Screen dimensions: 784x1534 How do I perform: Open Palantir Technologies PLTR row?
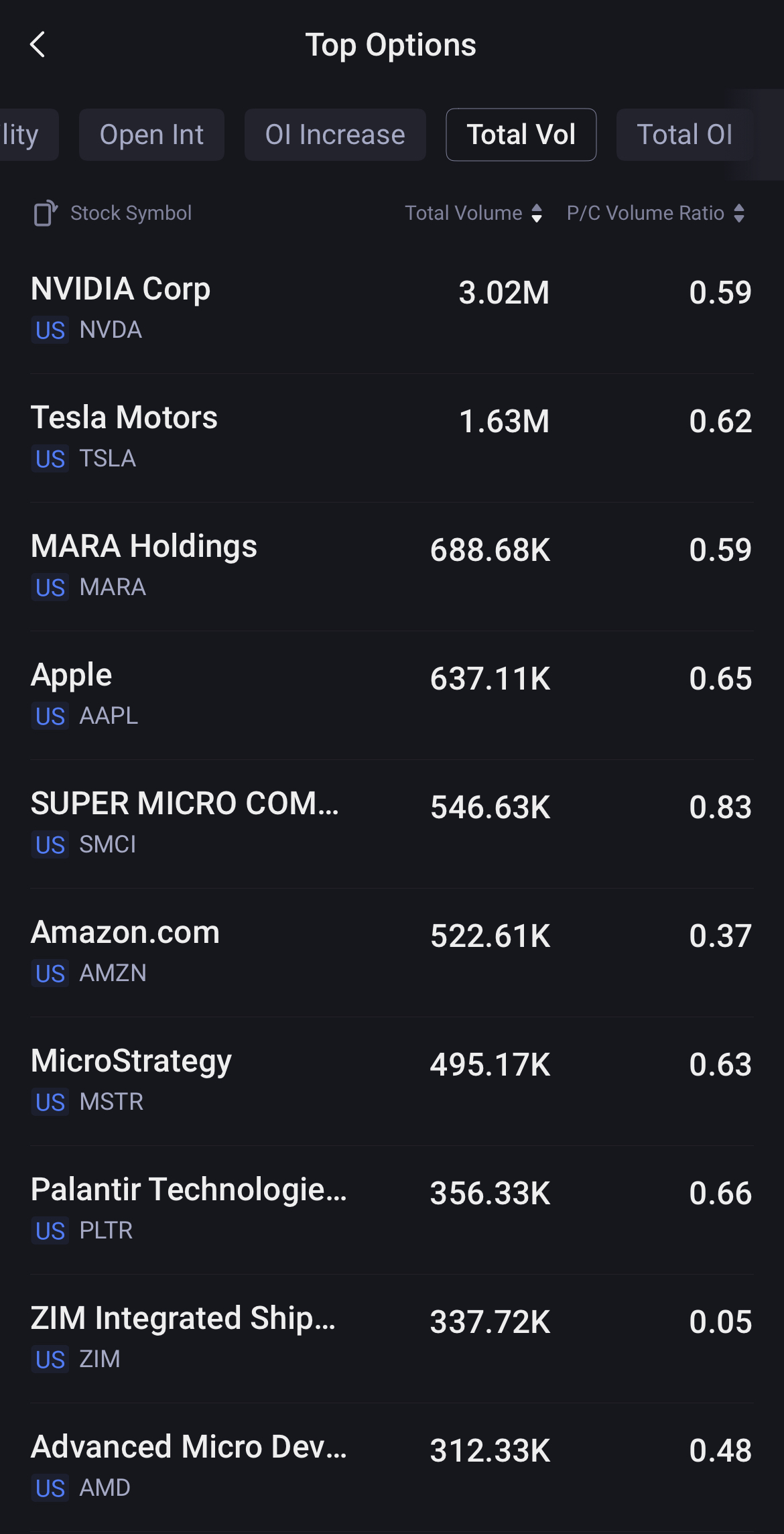391,1209
